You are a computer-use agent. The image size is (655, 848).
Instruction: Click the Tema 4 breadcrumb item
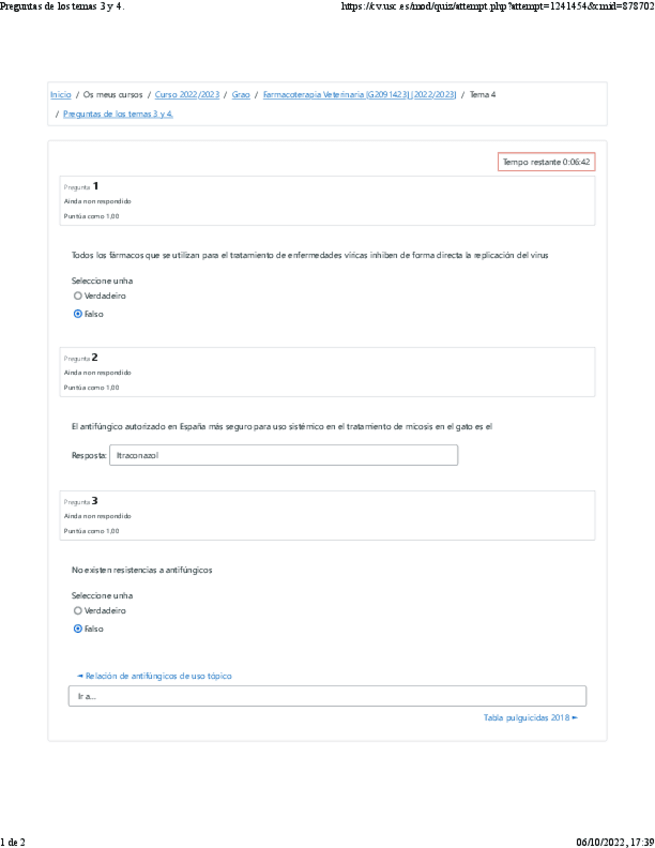482,94
